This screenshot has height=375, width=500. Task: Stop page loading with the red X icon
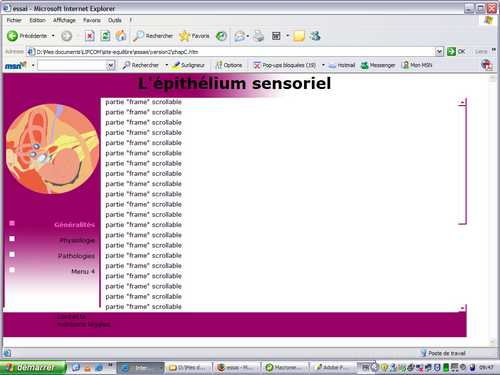89,36
